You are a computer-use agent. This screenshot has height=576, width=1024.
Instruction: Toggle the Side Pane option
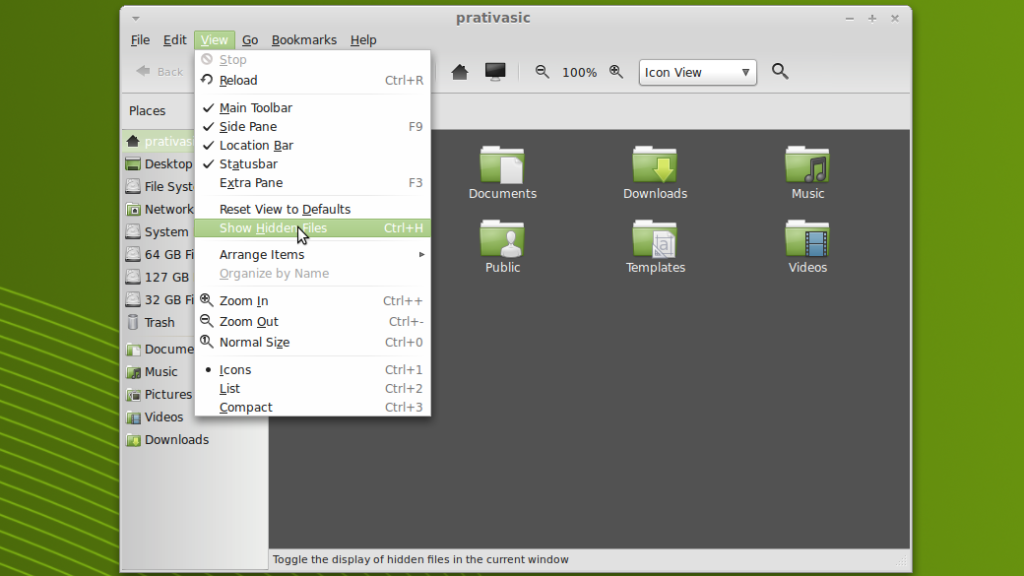(x=312, y=127)
